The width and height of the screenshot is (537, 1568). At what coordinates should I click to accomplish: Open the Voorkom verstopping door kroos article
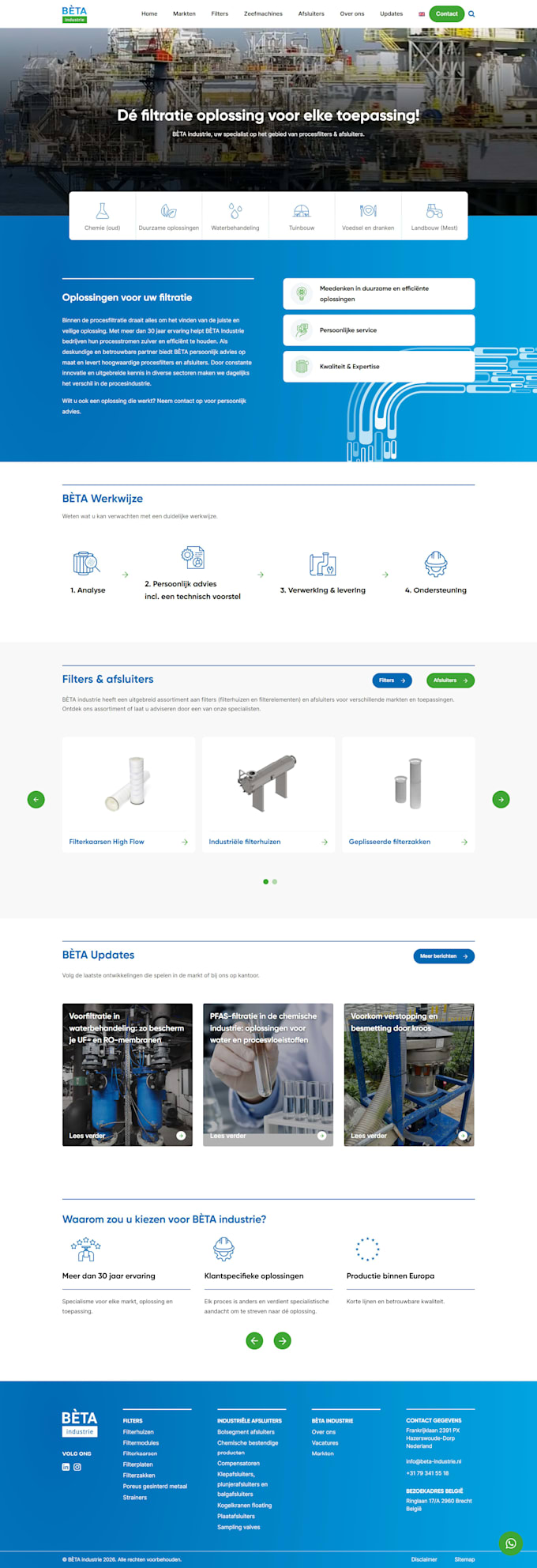click(409, 1075)
